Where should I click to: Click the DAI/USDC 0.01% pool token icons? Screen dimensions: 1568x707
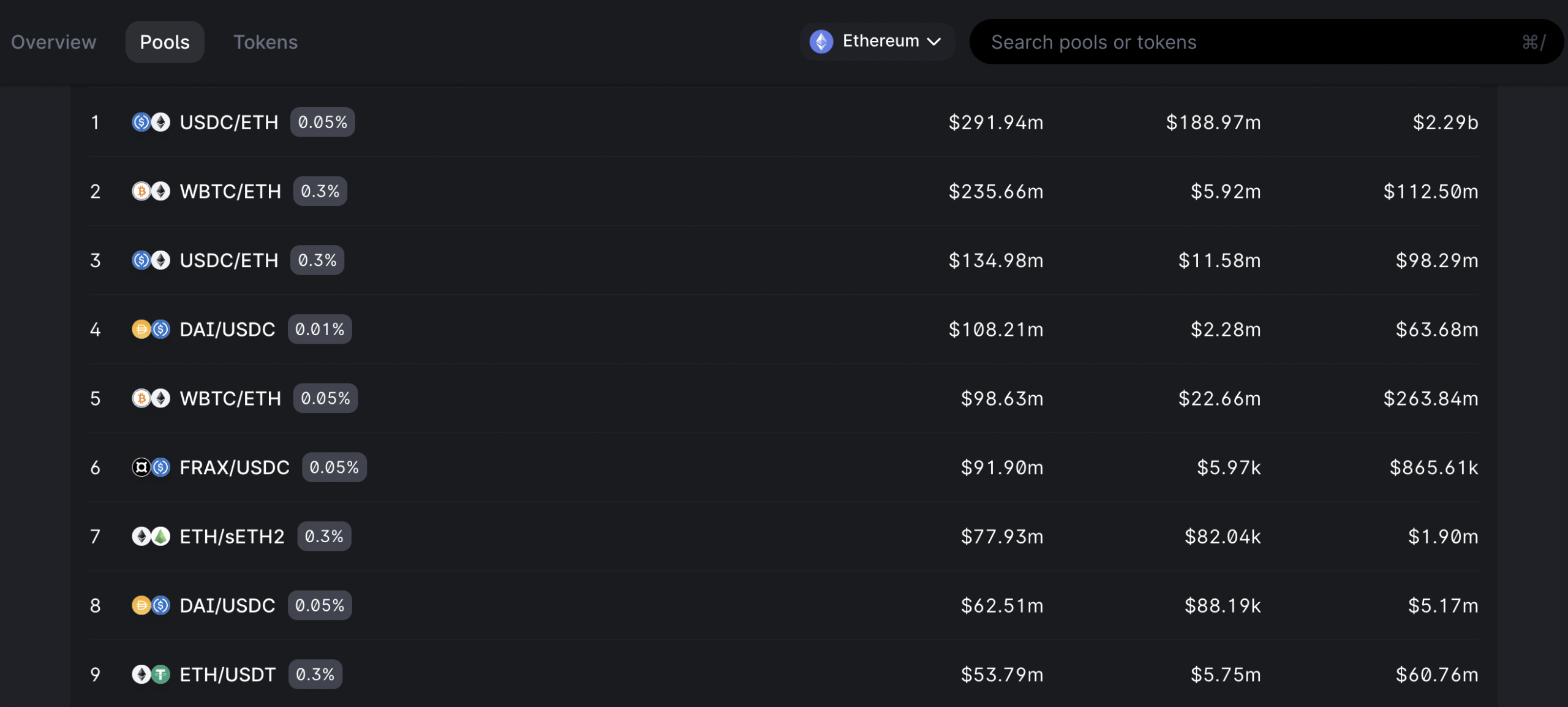[151, 329]
